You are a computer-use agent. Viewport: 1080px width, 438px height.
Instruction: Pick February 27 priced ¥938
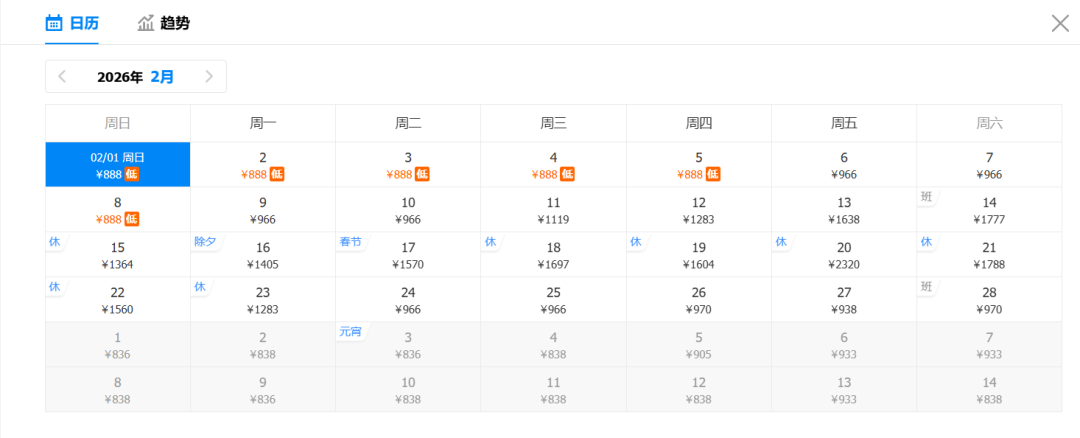(844, 300)
